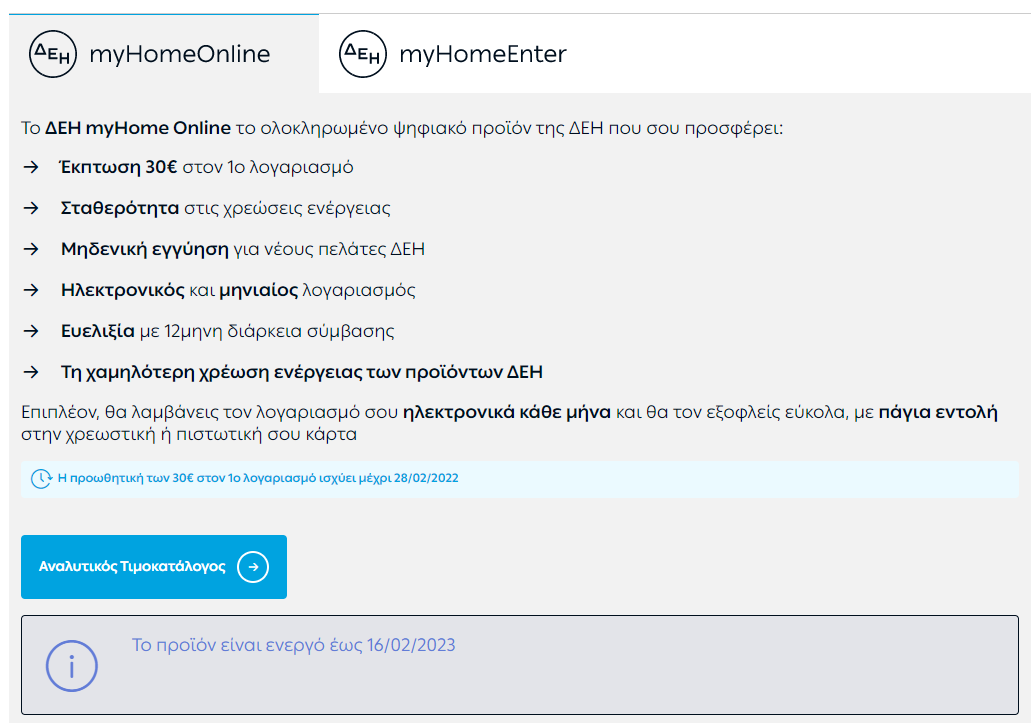The image size is (1035, 723).
Task: Select the text 'Σταθερότητα στις χρεώσεις ενέργειας'
Action: tap(225, 208)
